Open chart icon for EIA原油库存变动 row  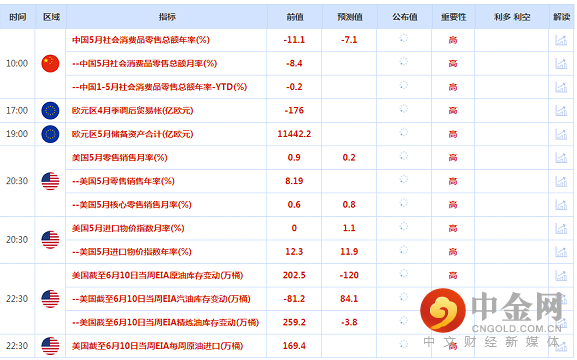point(561,275)
